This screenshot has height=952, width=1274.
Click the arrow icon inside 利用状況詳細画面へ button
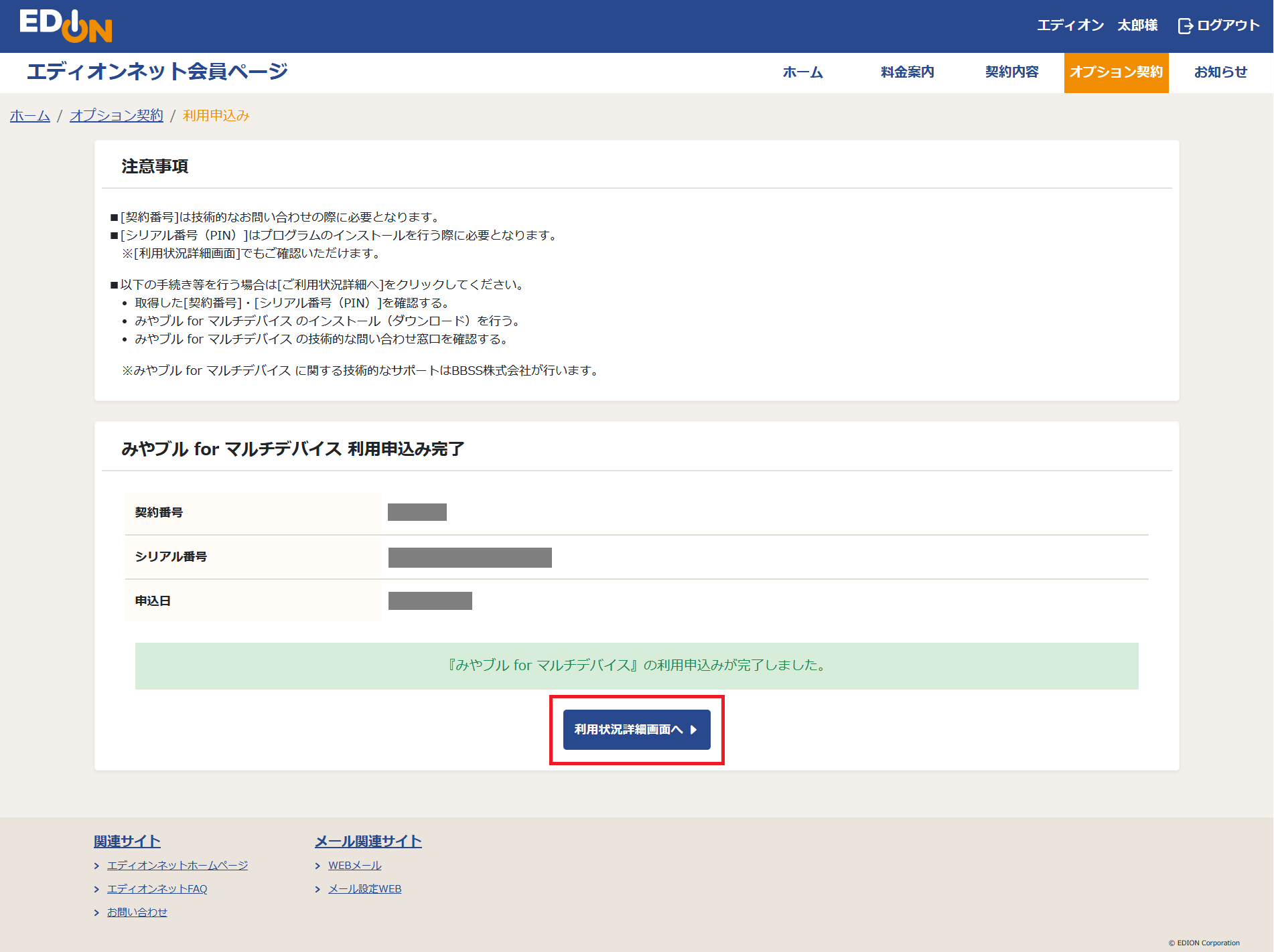coord(694,730)
